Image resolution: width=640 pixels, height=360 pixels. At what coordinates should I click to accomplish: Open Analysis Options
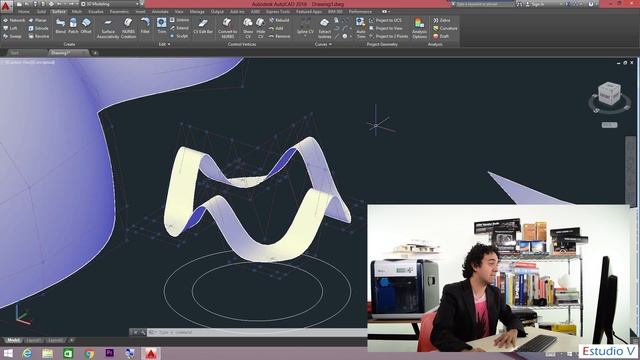point(419,28)
